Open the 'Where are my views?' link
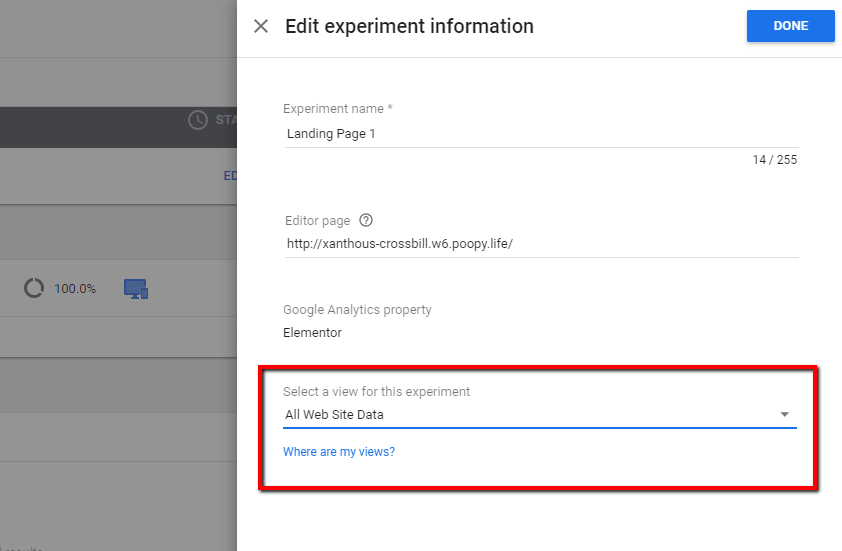 pyautogui.click(x=339, y=452)
